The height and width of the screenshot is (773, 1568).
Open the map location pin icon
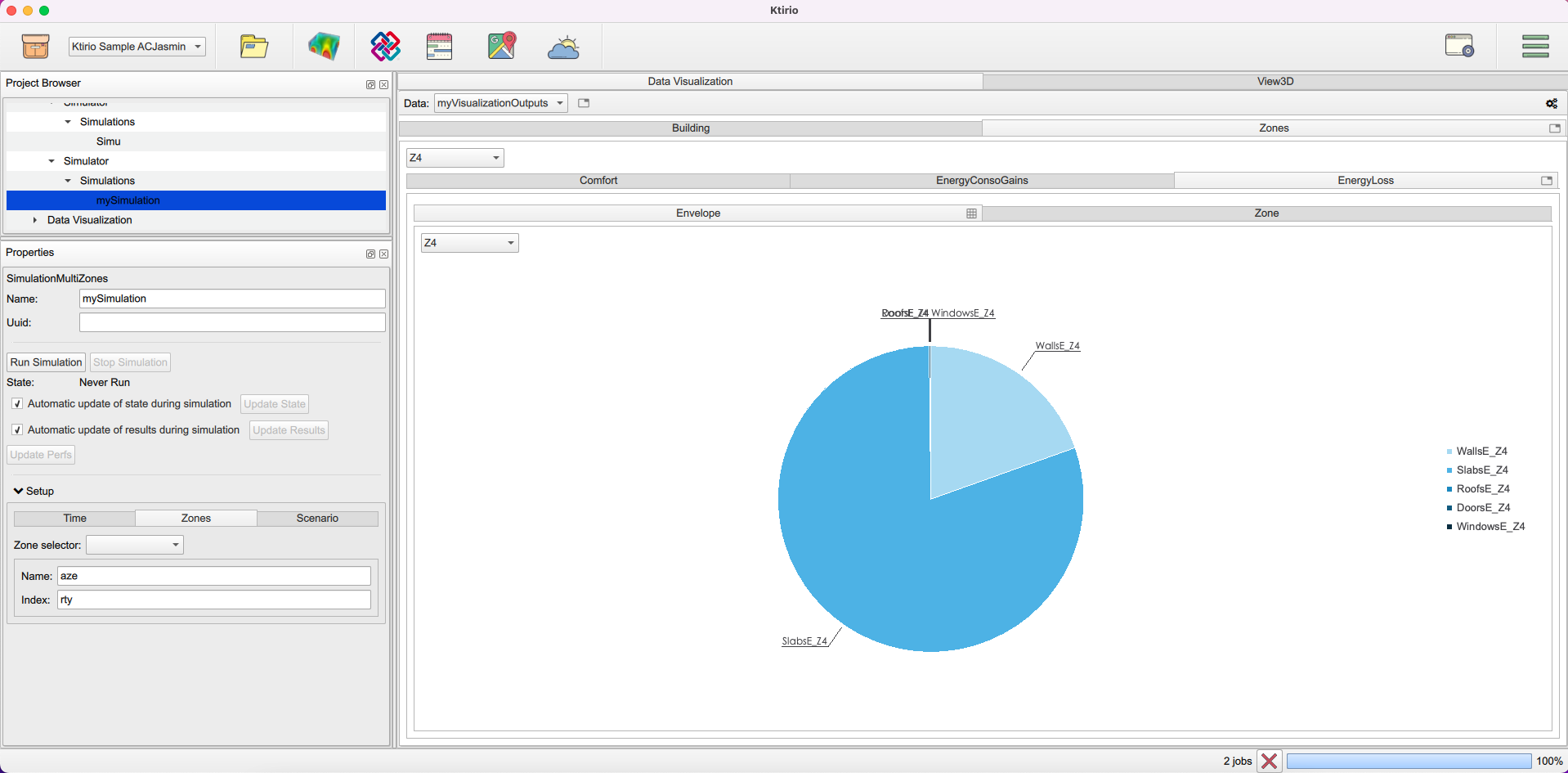[502, 47]
